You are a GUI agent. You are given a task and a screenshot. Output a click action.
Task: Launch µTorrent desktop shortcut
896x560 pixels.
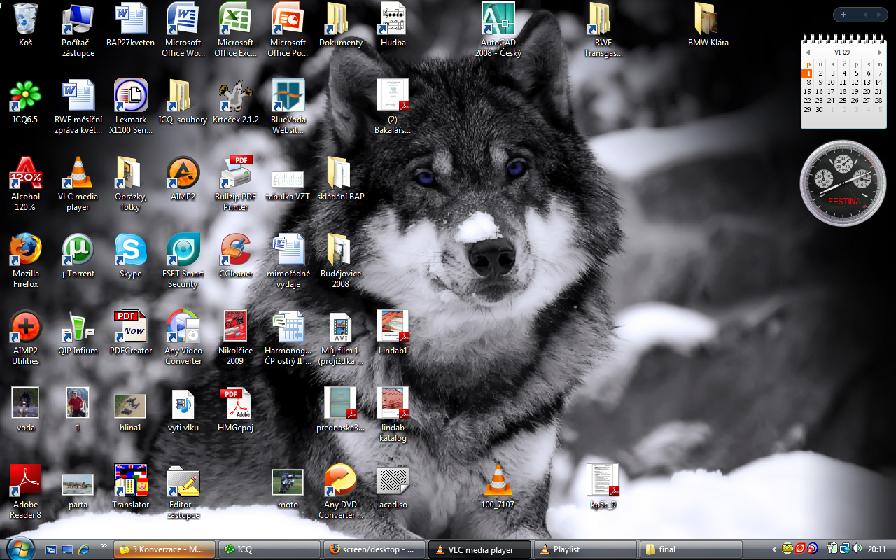76,250
